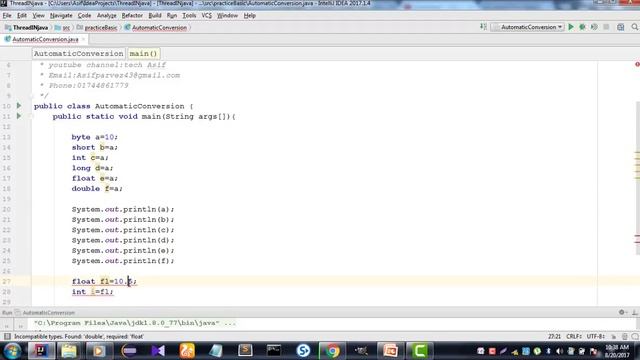Open the Window menu

[227, 16]
